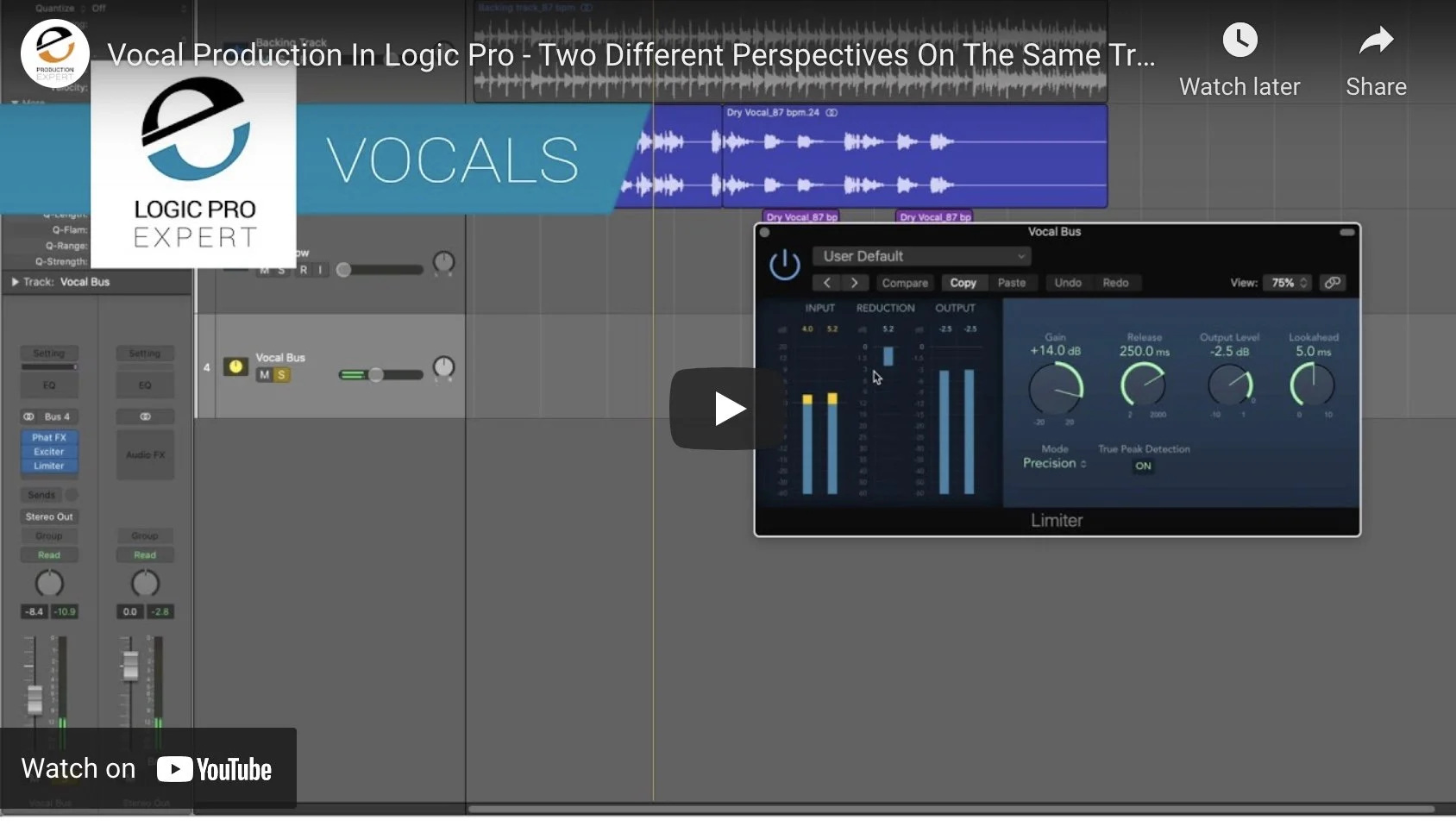Screen dimensions: 1456x826
Task: Expand the Track: Vocal Bus disclosure triangle
Action: coord(15,282)
